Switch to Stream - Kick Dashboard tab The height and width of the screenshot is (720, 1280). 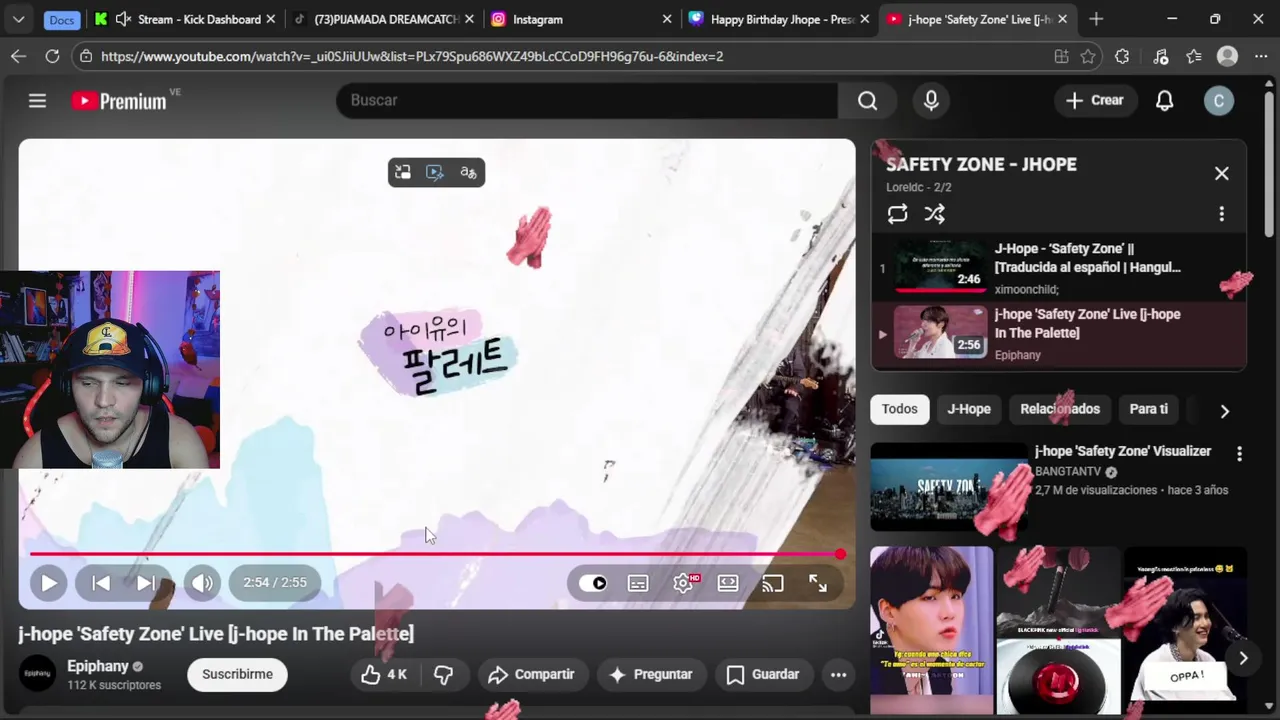185,19
